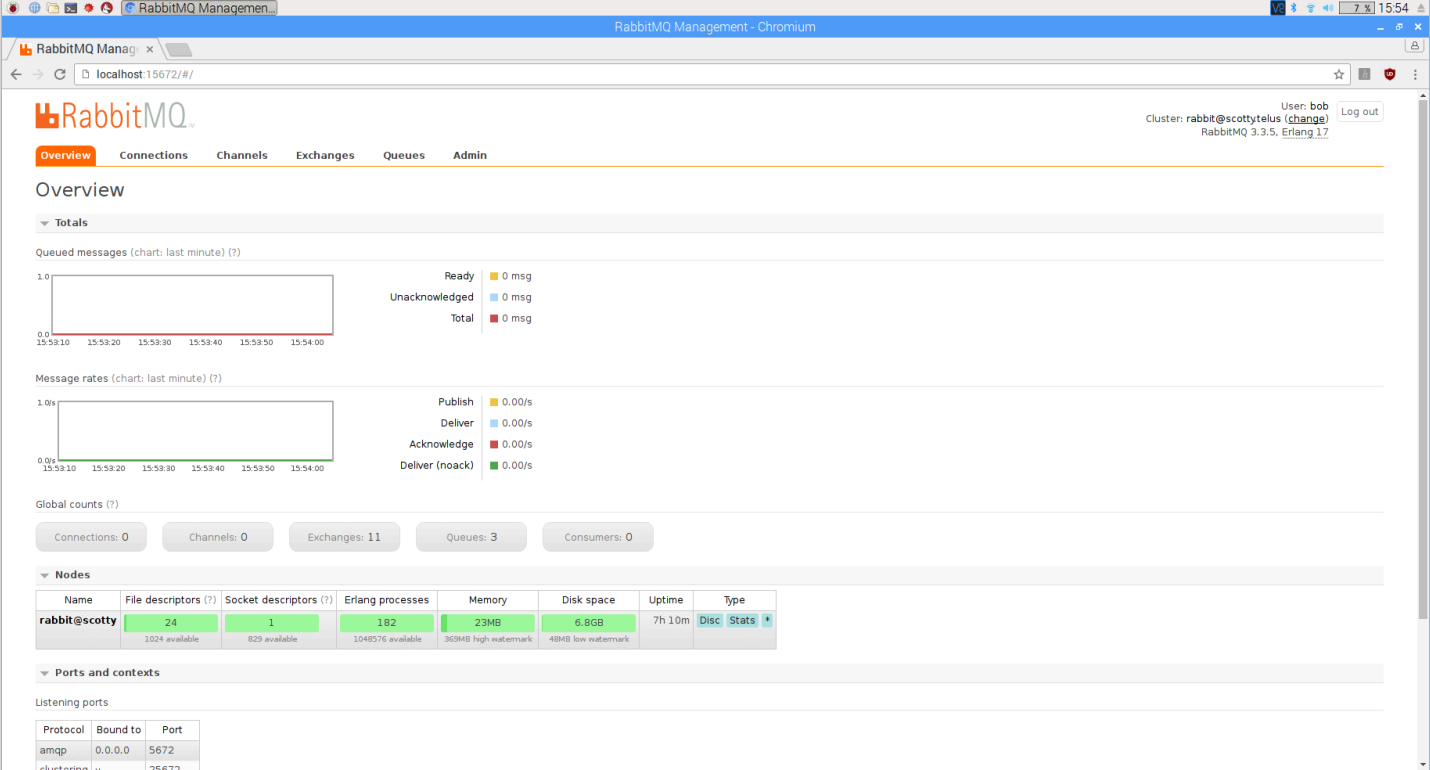Viewport: 1430px width, 770px height.
Task: Launch the web browser globe icon
Action: pos(35,8)
